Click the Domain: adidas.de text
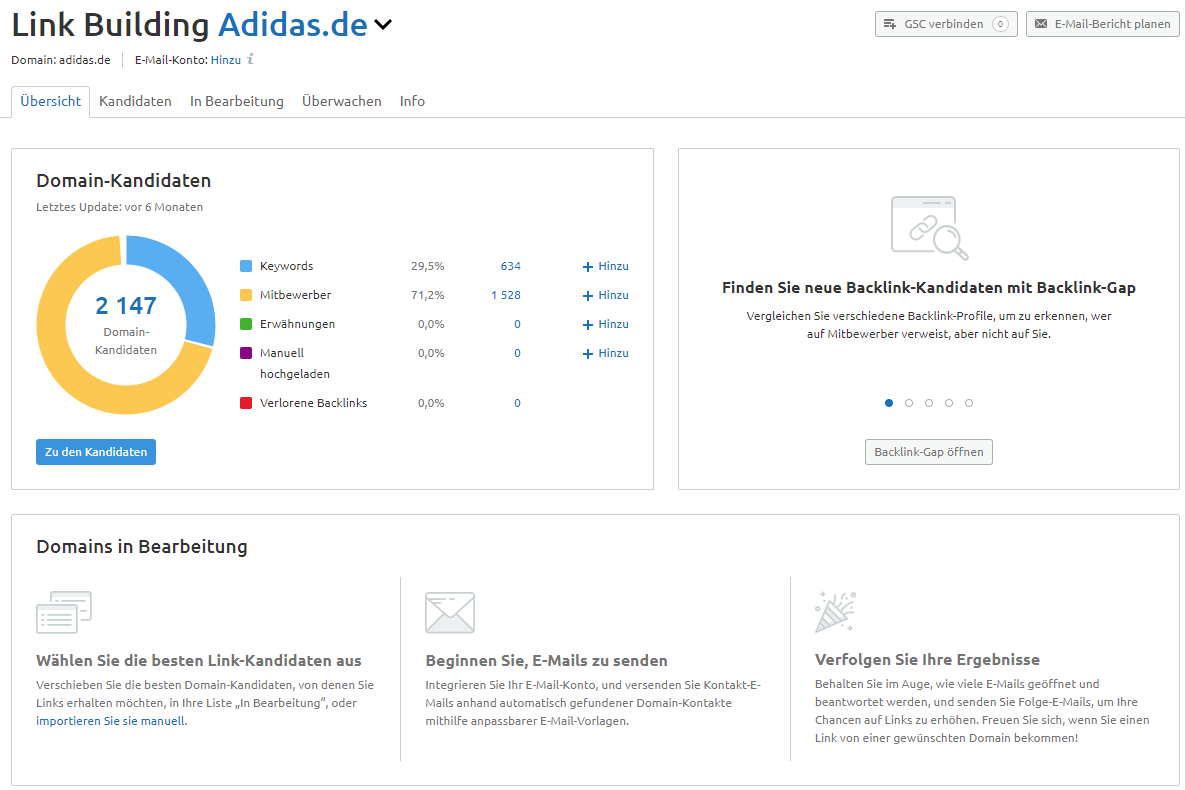 60,60
